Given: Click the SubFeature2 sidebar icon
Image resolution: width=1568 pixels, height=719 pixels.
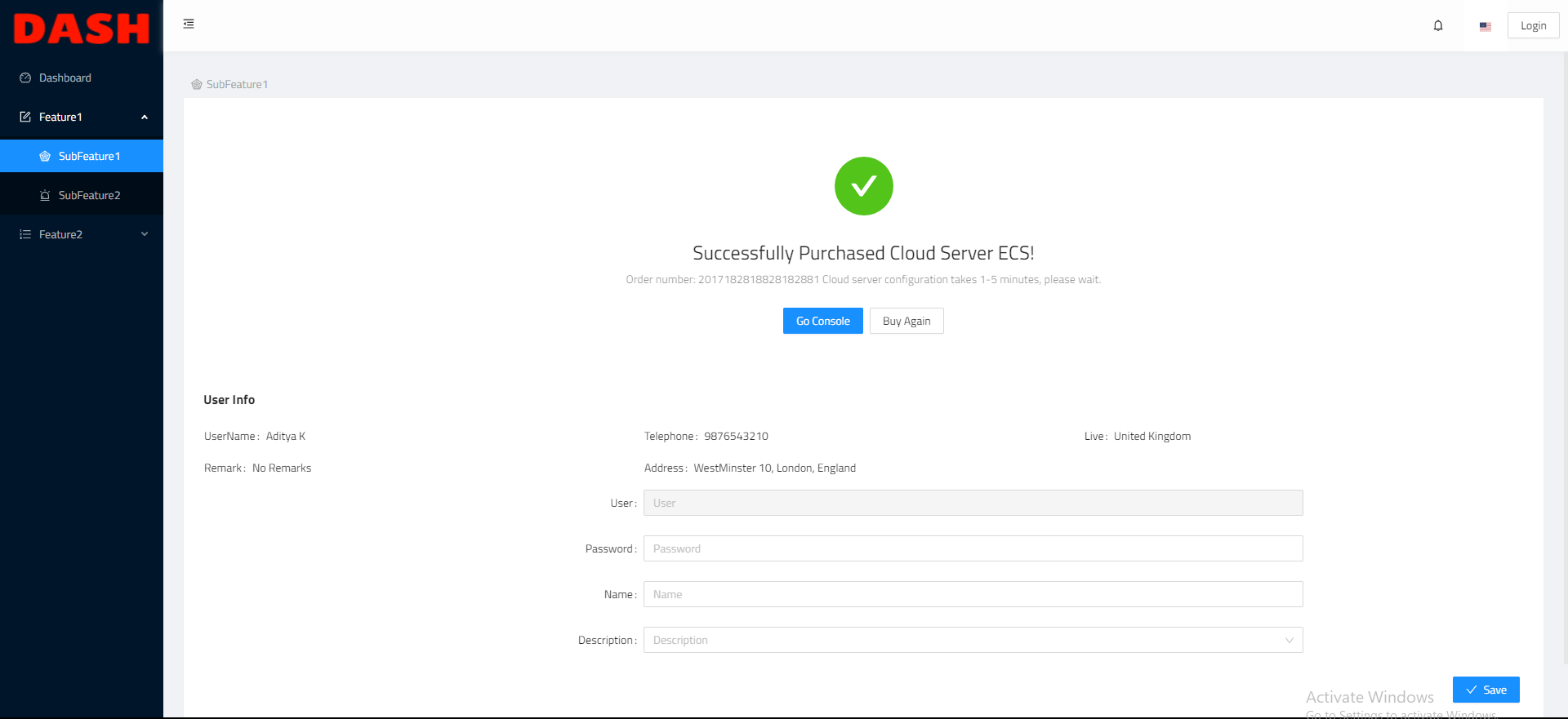Looking at the screenshot, I should coord(45,196).
